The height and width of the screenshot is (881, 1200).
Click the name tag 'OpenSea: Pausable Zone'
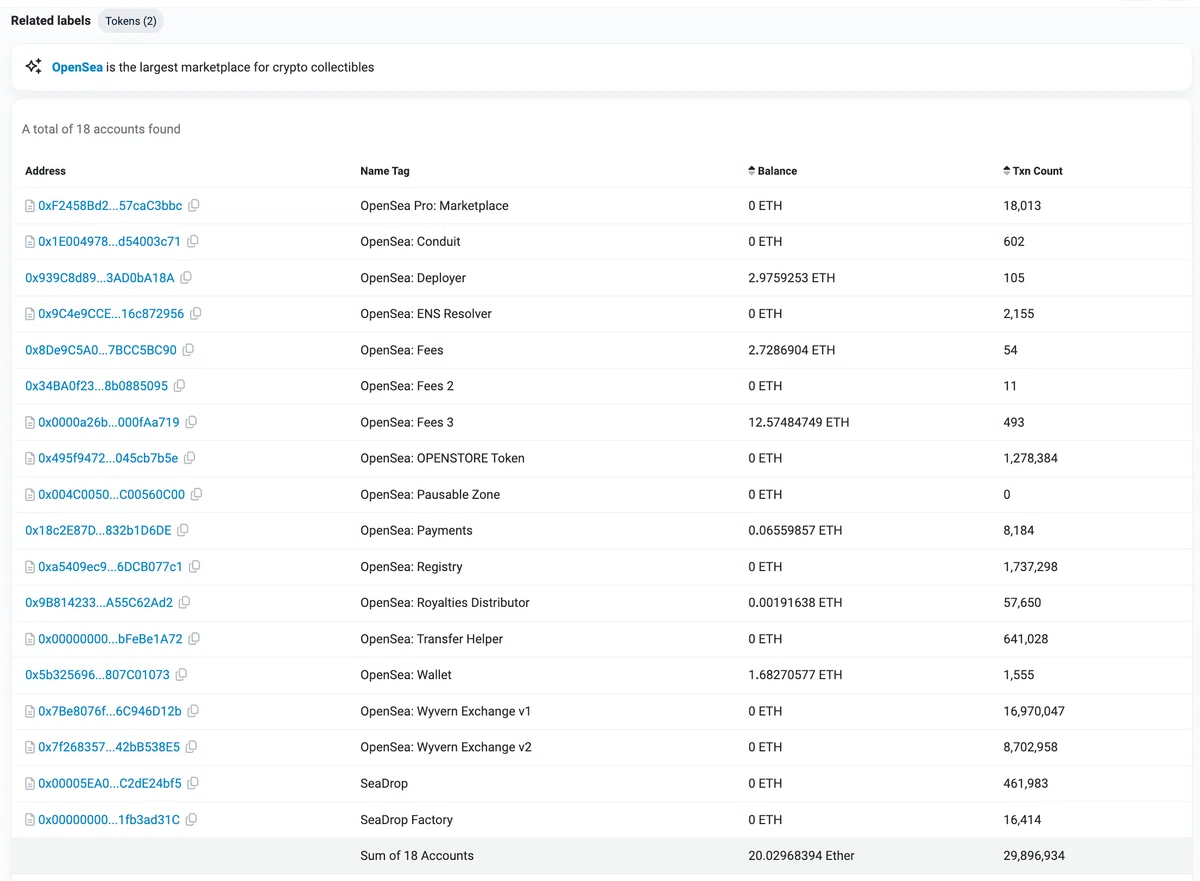coord(430,494)
